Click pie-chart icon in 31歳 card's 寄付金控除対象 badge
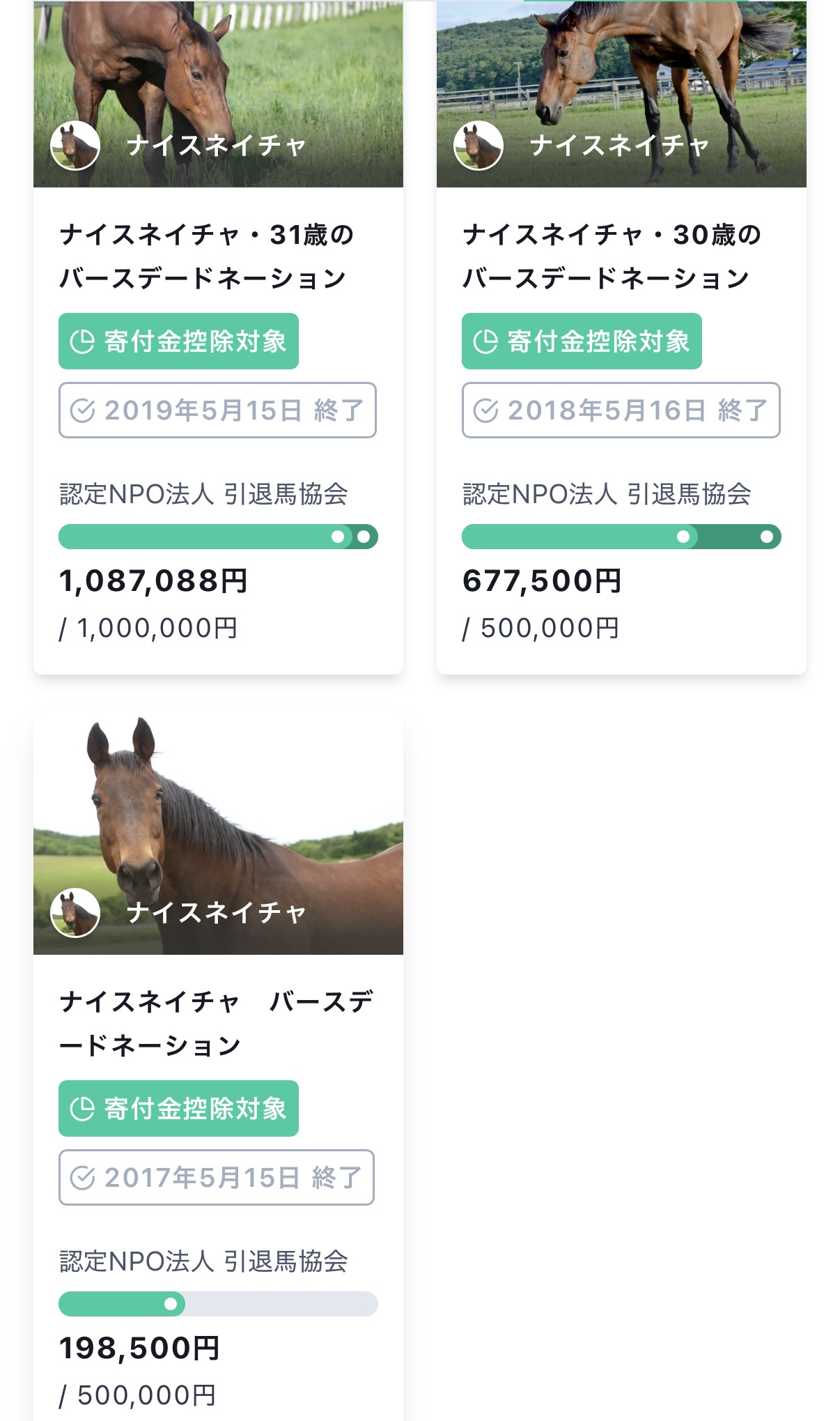Screen dimensions: 840x1421 click(82, 341)
